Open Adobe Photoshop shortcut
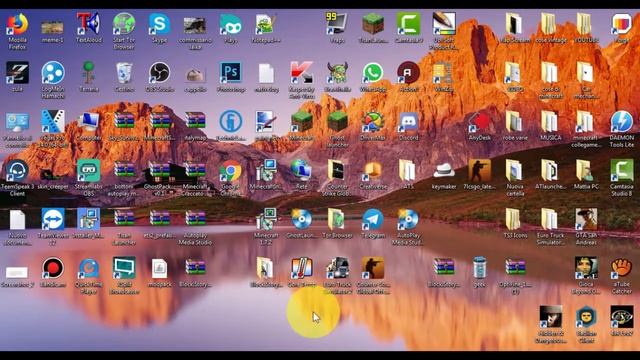This screenshot has width=640, height=360. click(x=231, y=73)
